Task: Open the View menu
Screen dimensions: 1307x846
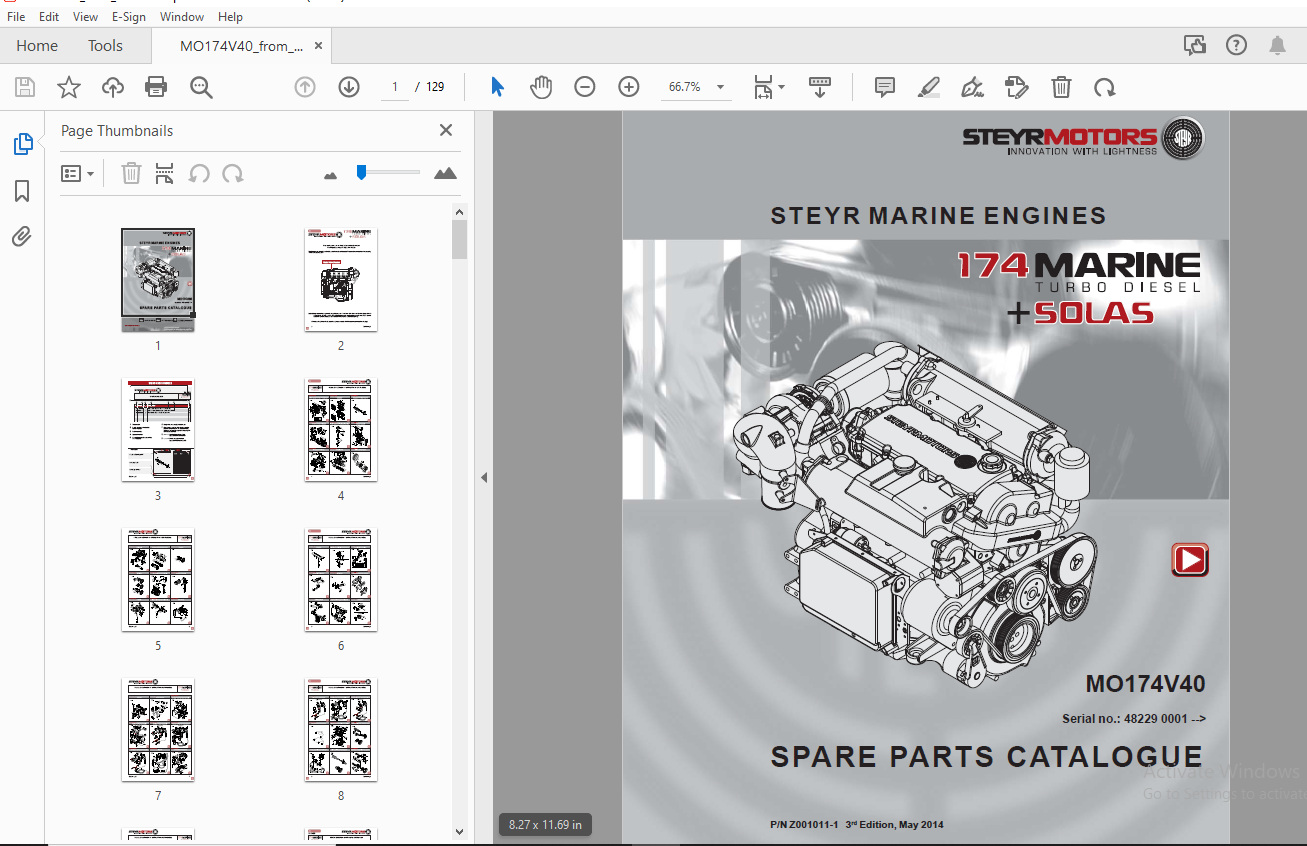Action: 86,17
